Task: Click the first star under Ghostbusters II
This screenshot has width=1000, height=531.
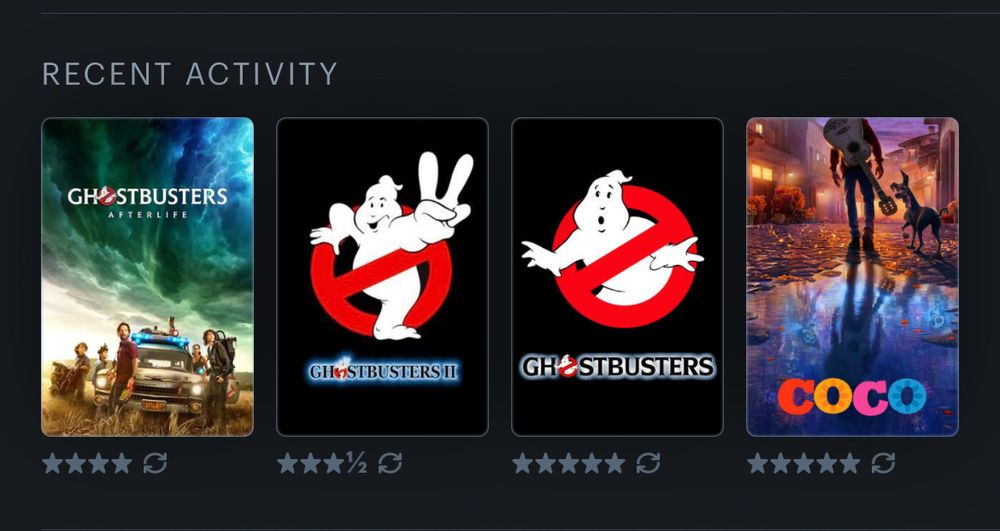Action: point(288,463)
